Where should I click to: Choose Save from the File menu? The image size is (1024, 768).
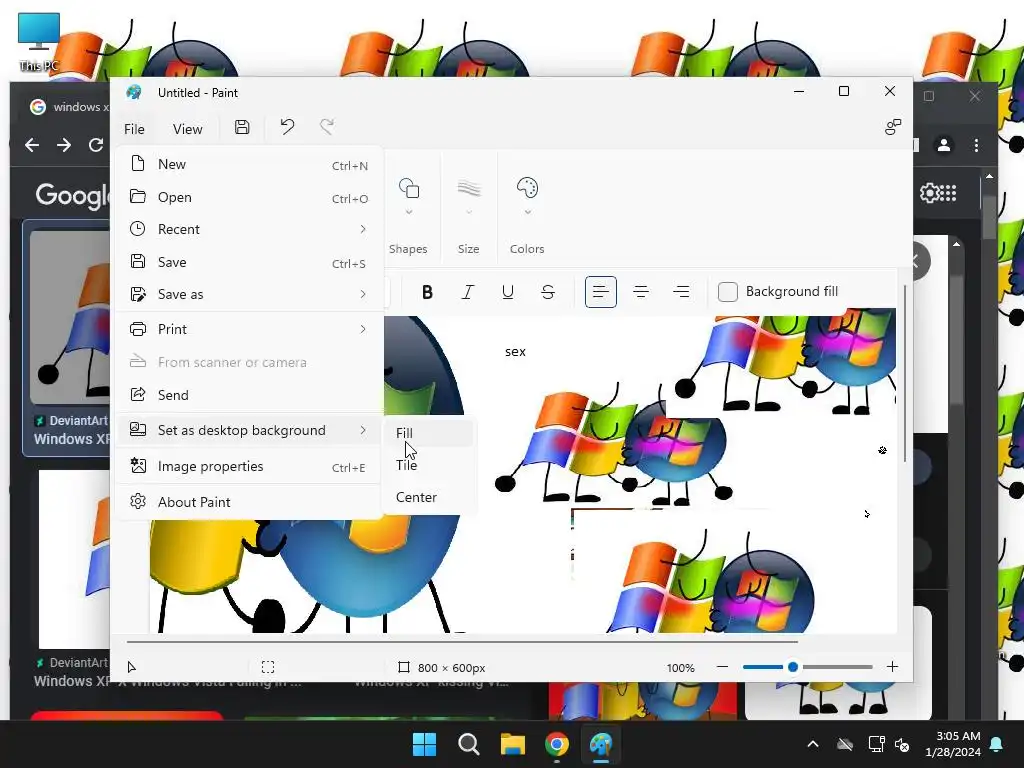248,263
